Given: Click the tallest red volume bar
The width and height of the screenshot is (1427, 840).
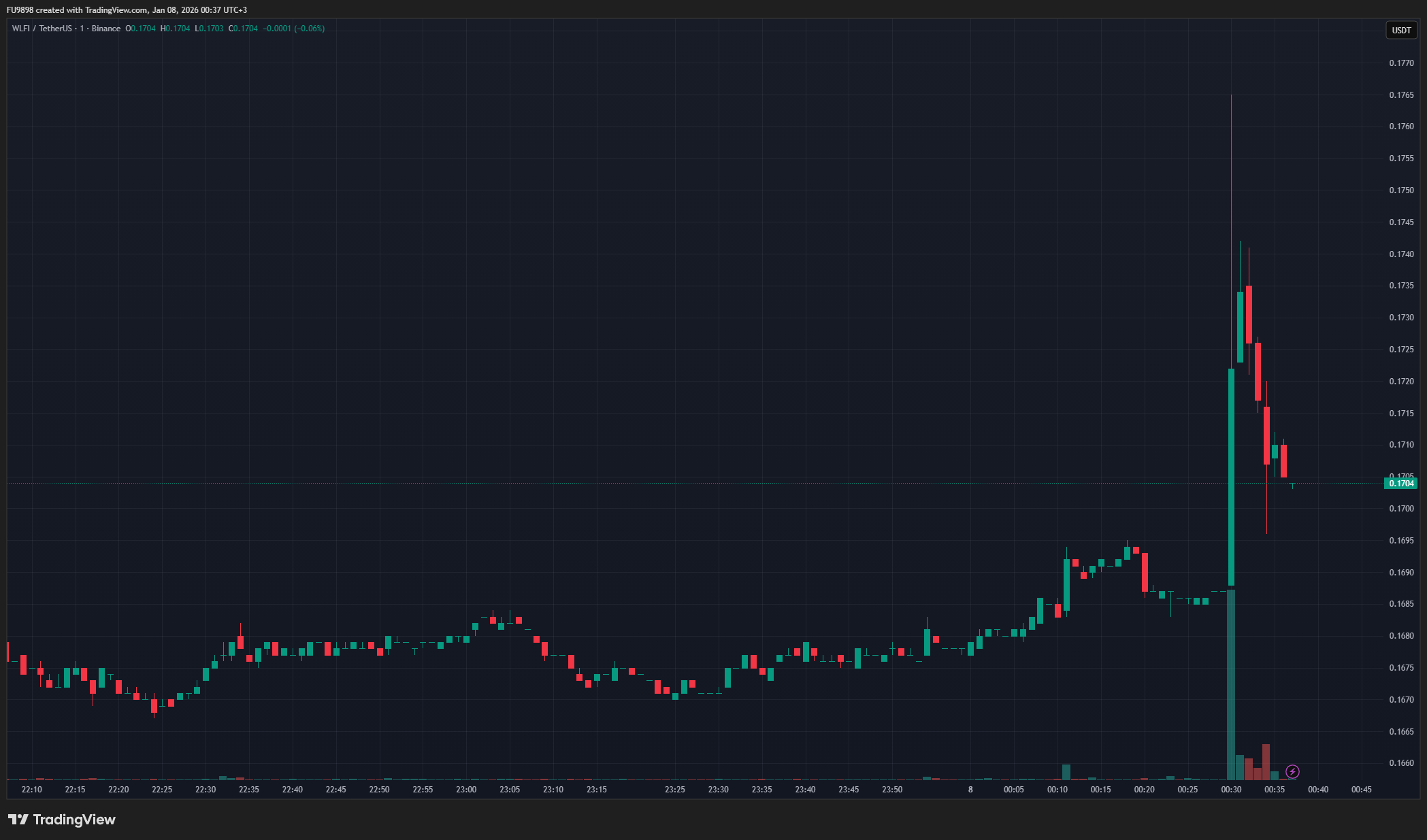Looking at the screenshot, I should click(1266, 762).
